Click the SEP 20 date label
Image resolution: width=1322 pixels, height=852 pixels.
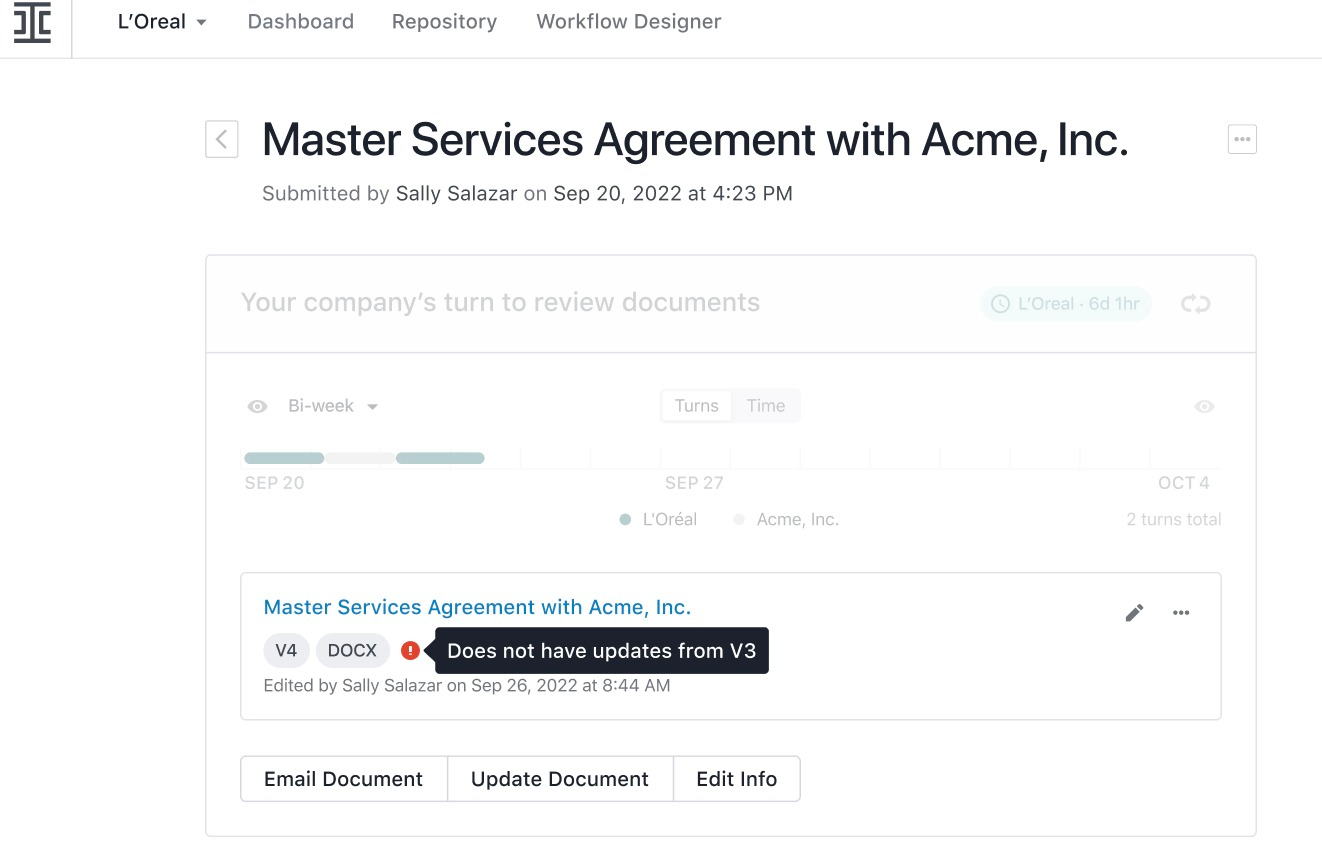click(274, 483)
